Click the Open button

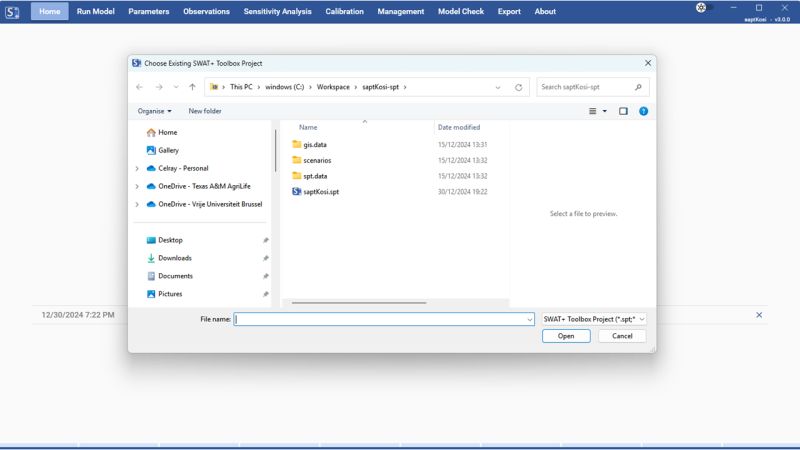point(566,336)
